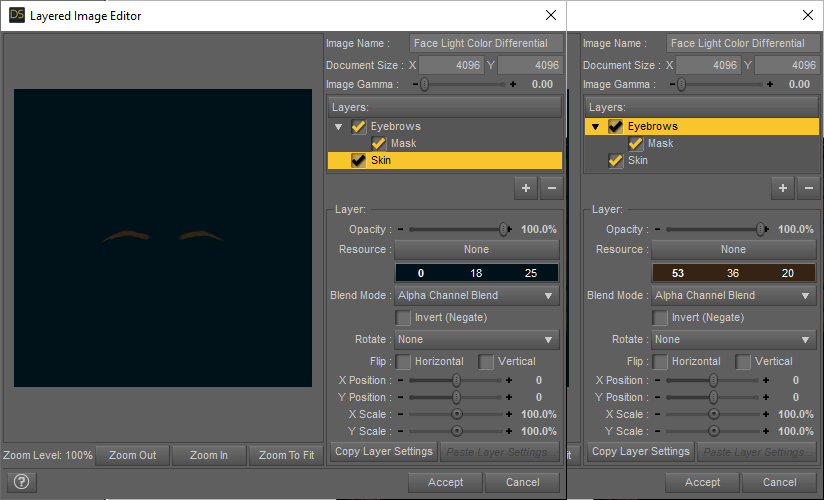Click Accept button in right window
The image size is (824, 500).
[x=703, y=482]
